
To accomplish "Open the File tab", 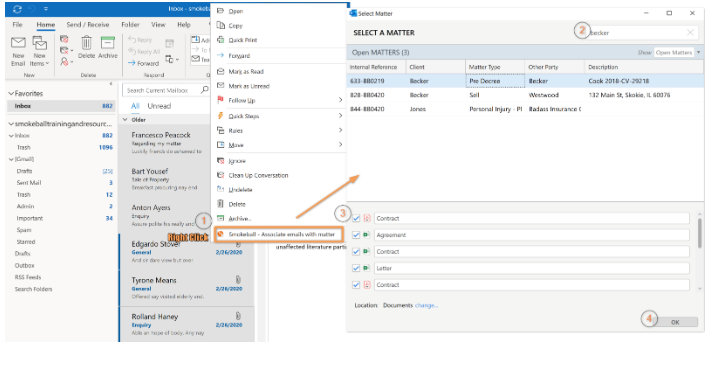I will [18, 25].
